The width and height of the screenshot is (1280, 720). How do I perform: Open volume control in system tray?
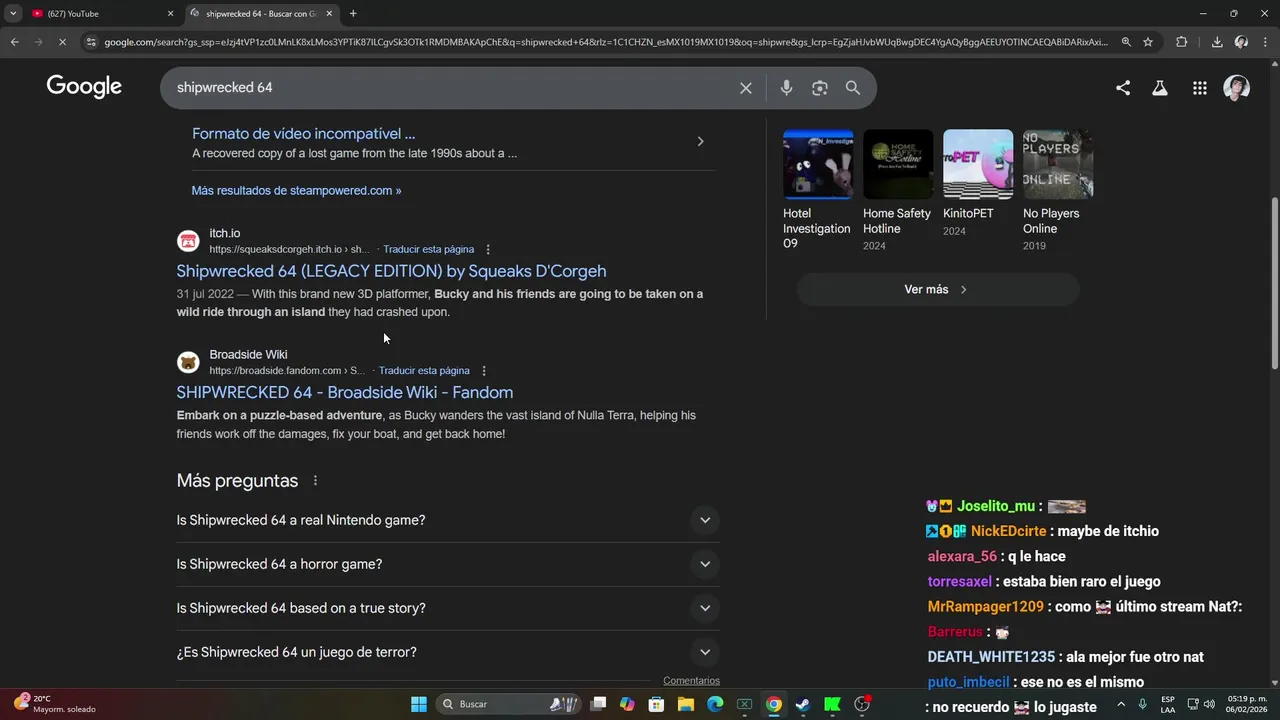pyautogui.click(x=1209, y=704)
